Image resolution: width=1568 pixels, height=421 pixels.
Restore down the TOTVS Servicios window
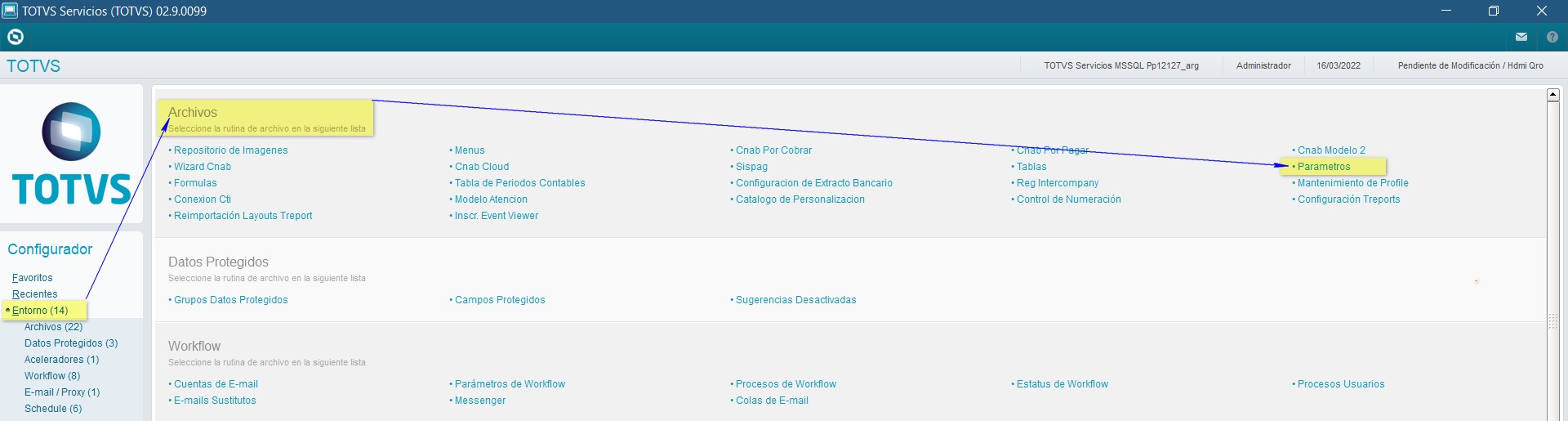[x=1494, y=11]
